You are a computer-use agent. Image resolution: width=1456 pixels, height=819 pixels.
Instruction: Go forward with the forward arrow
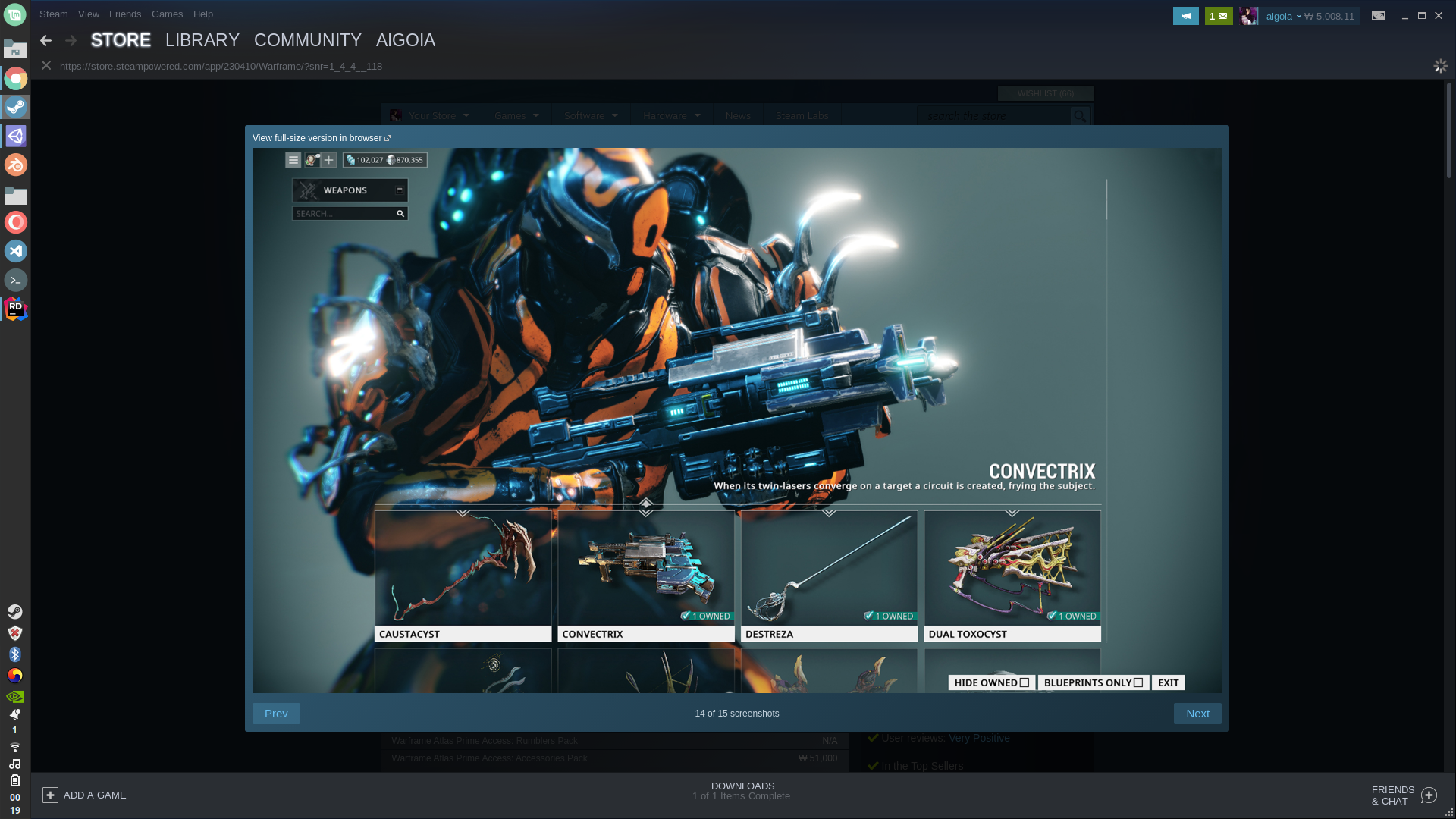[x=71, y=40]
